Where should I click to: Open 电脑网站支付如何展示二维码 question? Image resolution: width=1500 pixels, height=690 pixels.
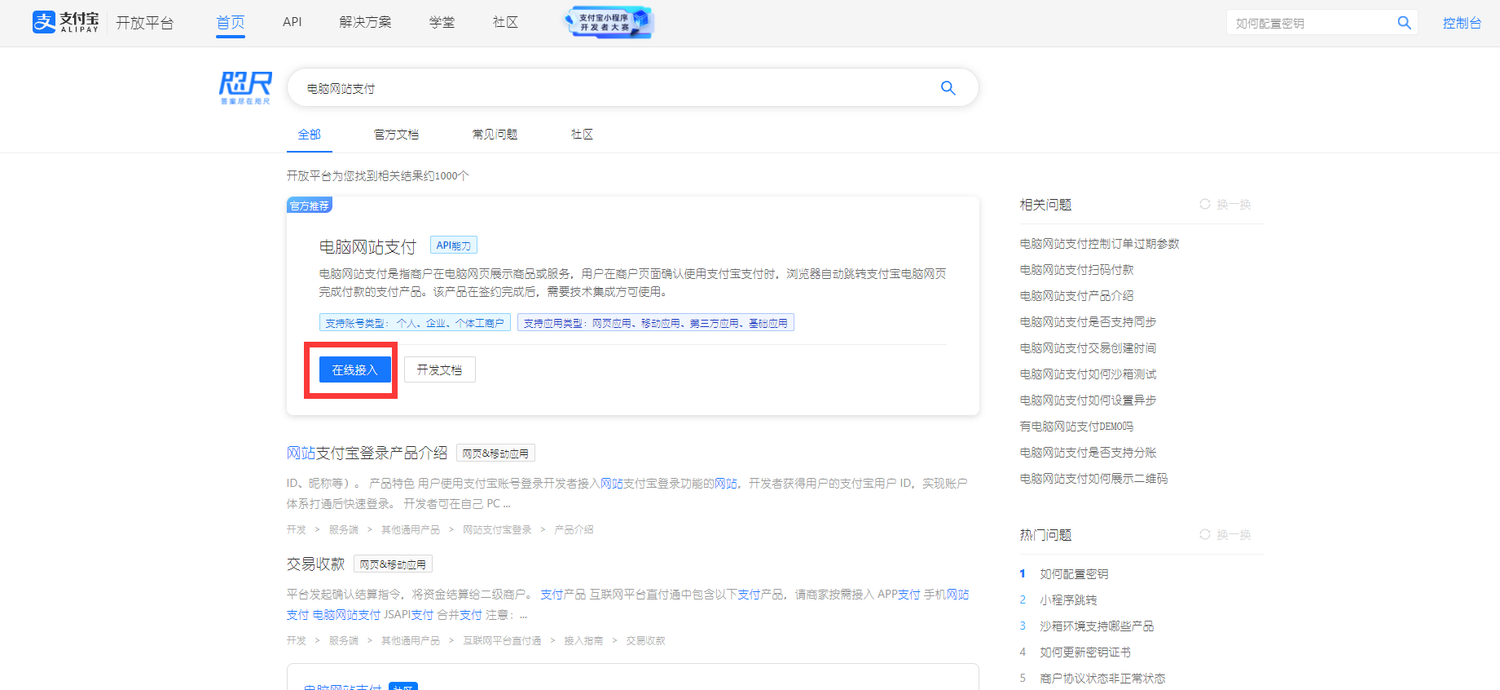click(x=1094, y=478)
